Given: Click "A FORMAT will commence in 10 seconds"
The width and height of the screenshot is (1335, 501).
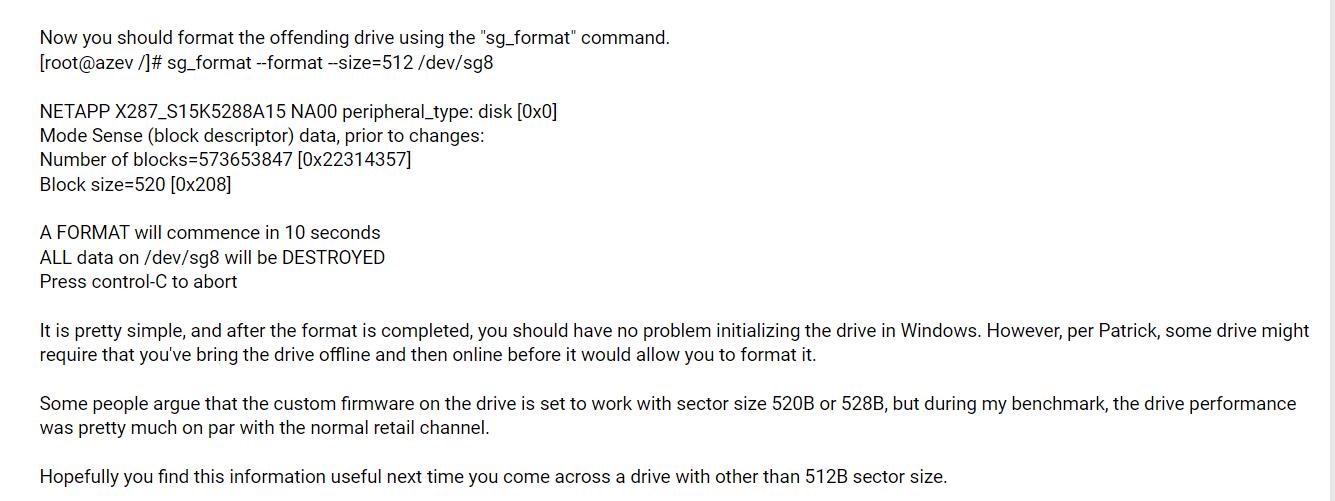Looking at the screenshot, I should (210, 233).
